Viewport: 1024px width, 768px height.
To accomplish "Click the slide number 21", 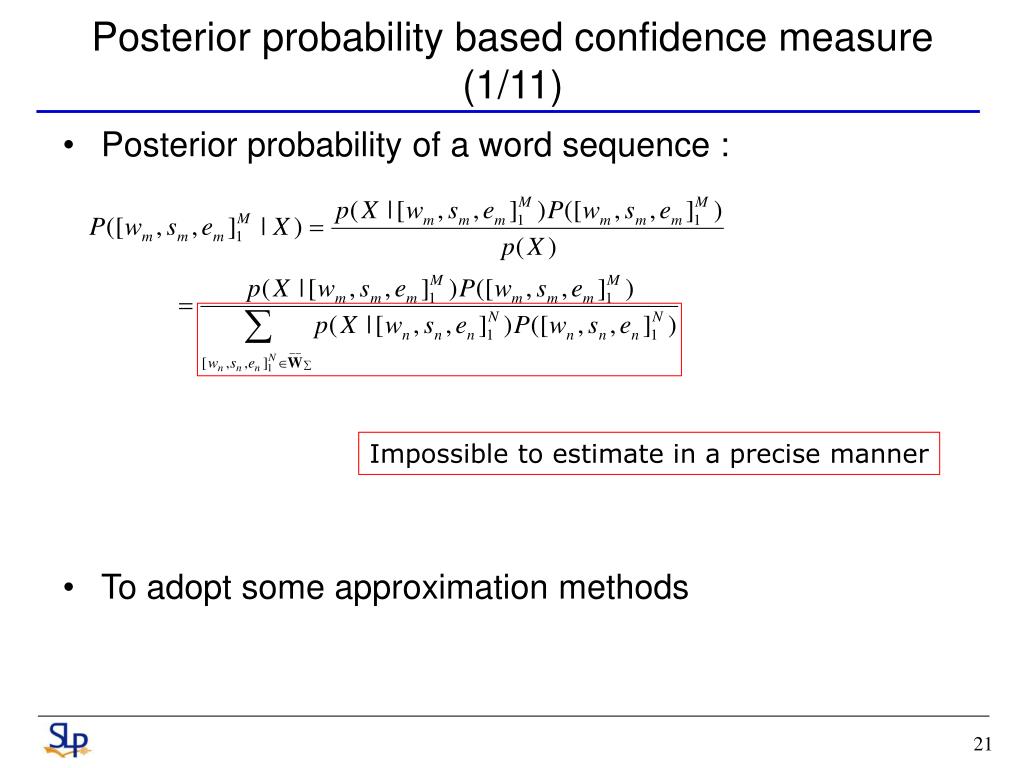I will click(x=982, y=744).
